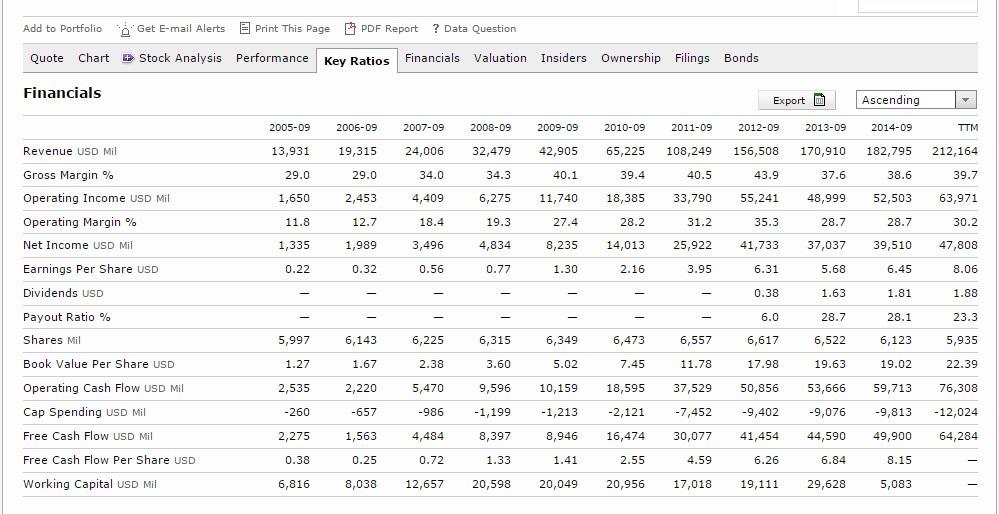Click the input box at top right
999x514 pixels.
(x=917, y=6)
